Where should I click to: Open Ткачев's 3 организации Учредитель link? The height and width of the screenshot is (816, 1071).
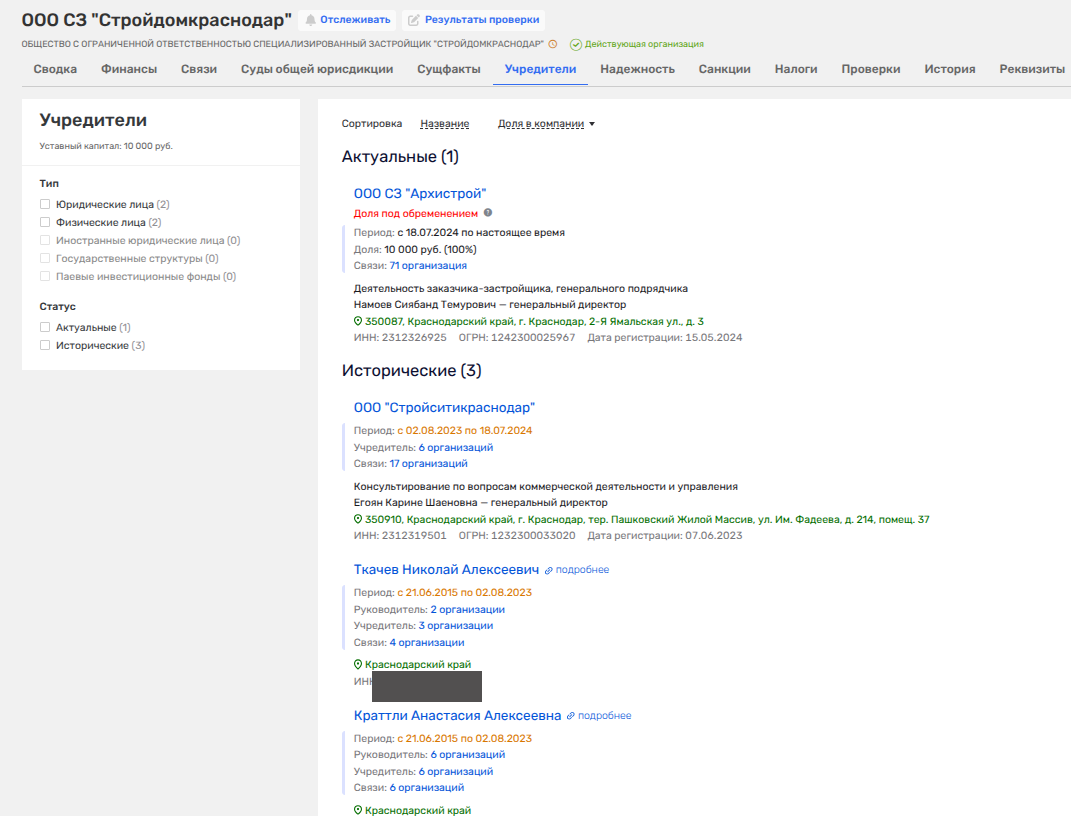(456, 625)
